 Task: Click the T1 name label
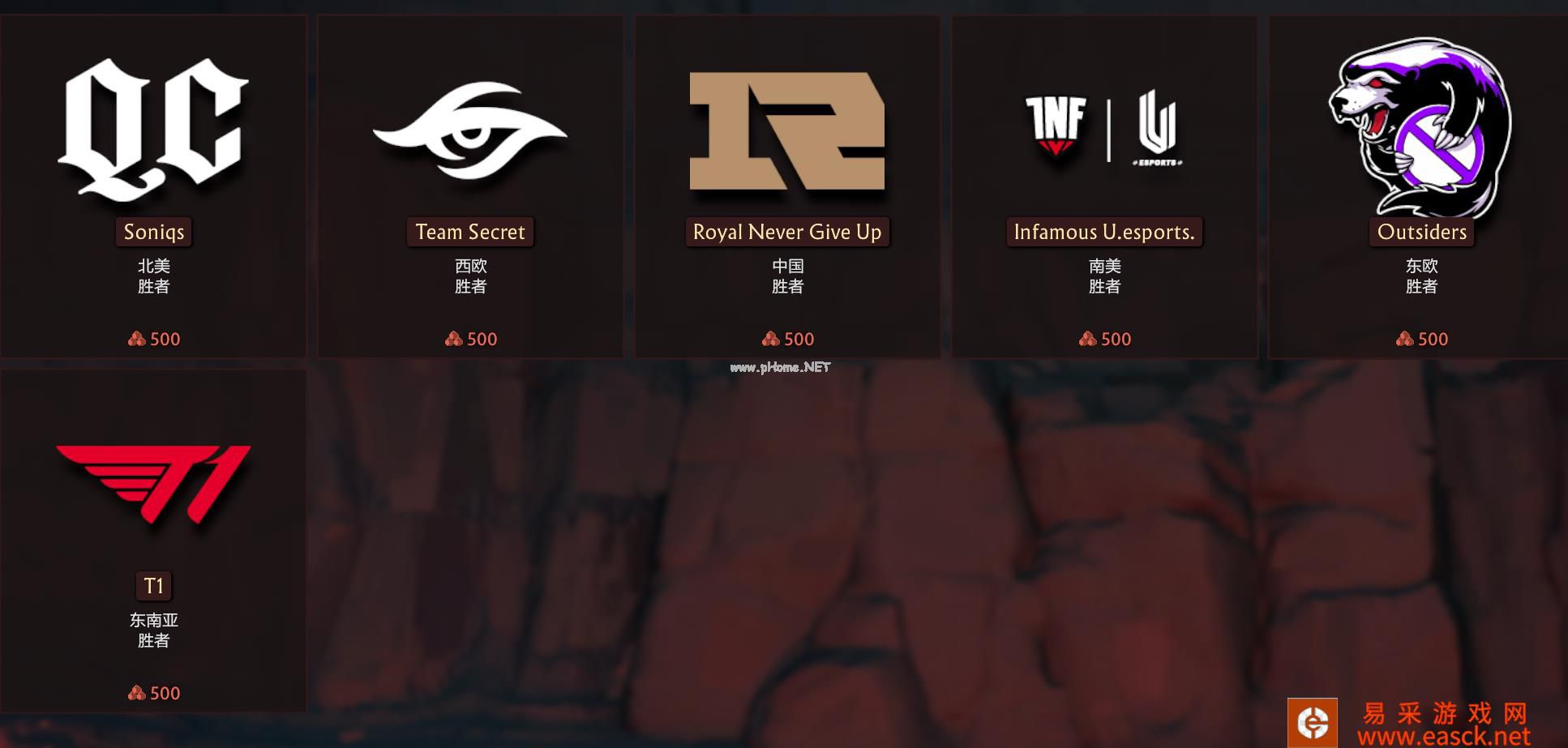tap(153, 586)
